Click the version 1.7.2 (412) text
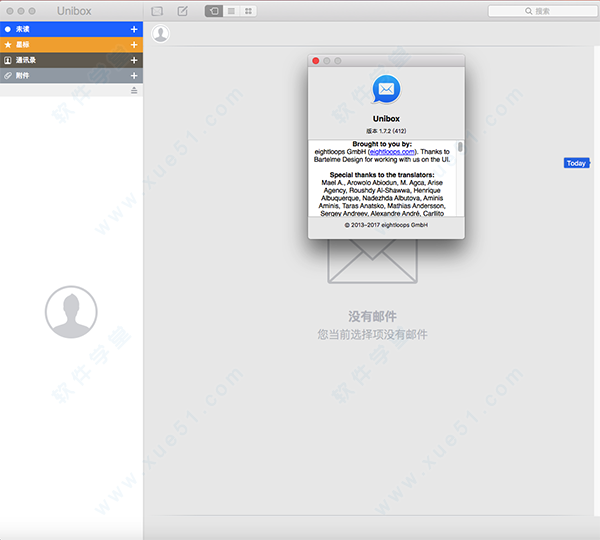 (386, 131)
